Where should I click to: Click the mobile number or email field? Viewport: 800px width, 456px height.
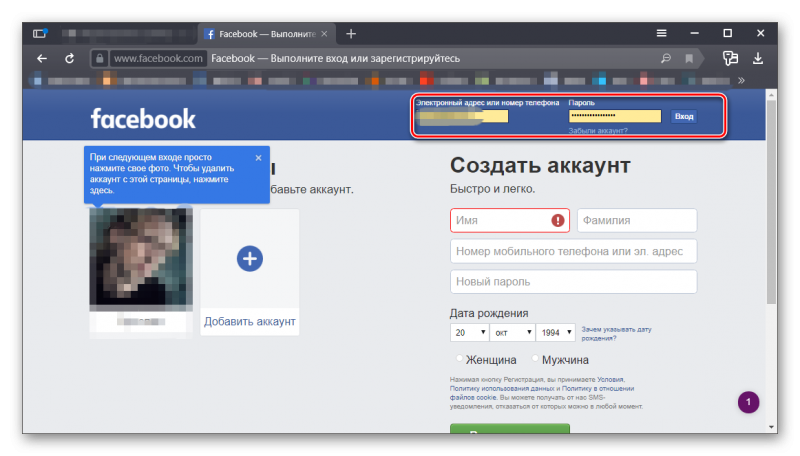pyautogui.click(x=573, y=251)
